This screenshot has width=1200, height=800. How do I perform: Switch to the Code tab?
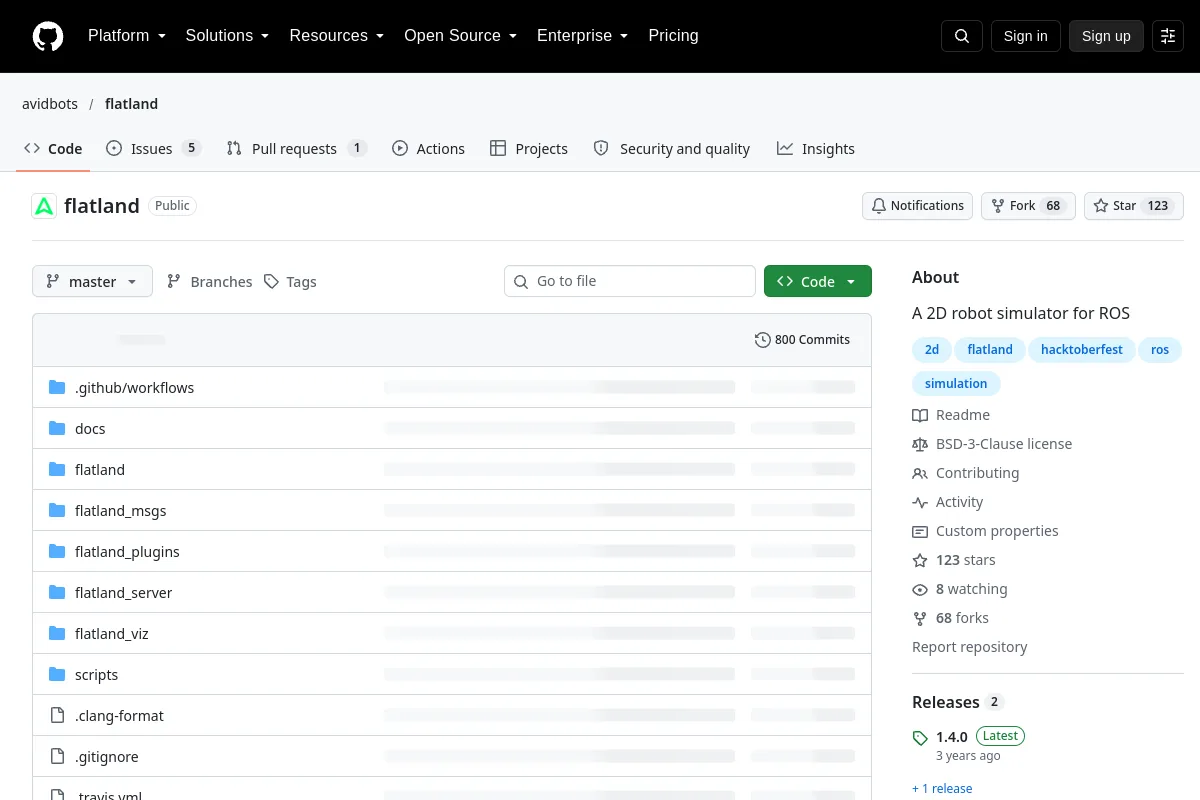coord(54,149)
